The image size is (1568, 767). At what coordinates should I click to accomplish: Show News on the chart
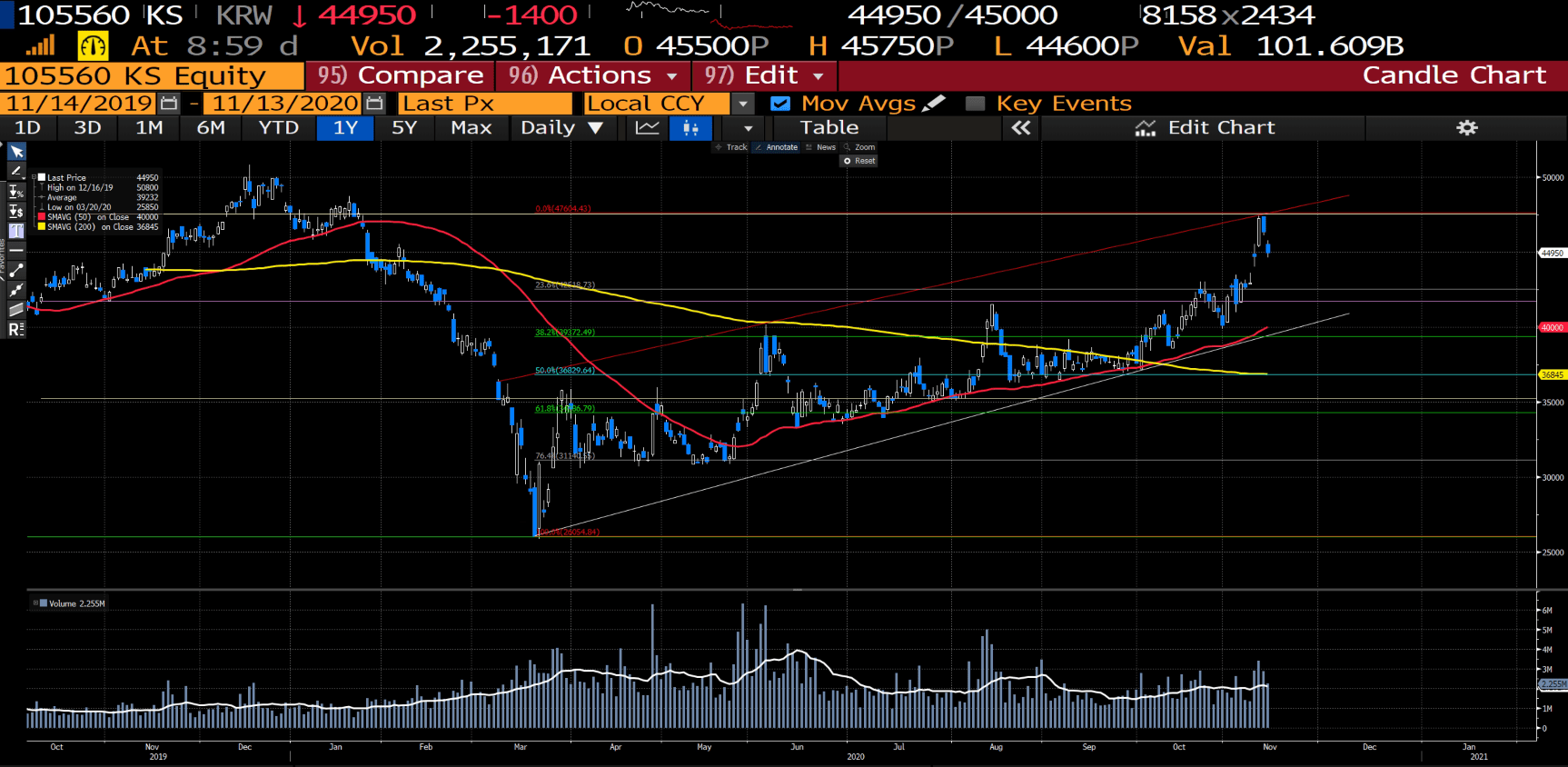pos(820,147)
